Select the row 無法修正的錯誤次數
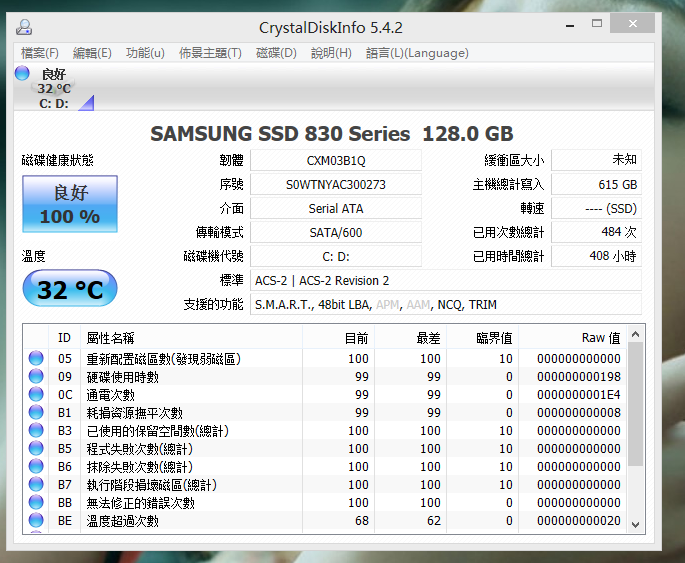This screenshot has width=685, height=563. tap(325, 503)
